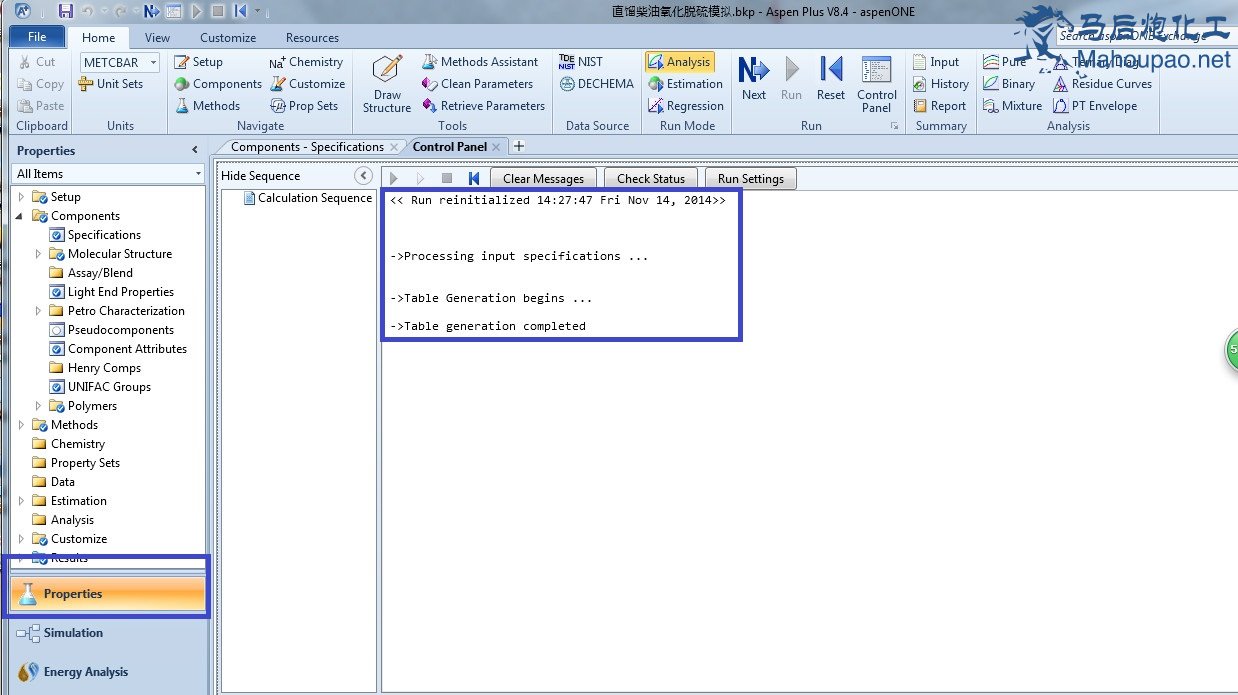The image size is (1238, 695).
Task: Open the run History
Action: (x=940, y=84)
